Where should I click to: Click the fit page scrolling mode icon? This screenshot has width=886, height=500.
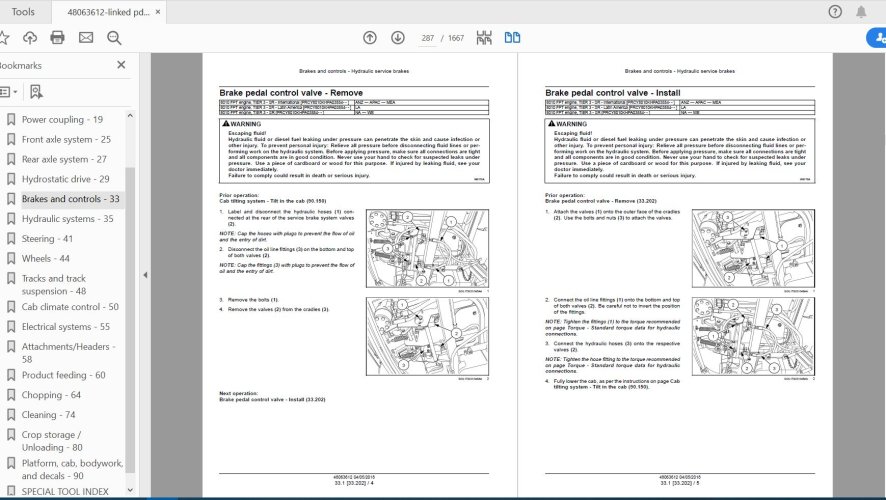484,38
